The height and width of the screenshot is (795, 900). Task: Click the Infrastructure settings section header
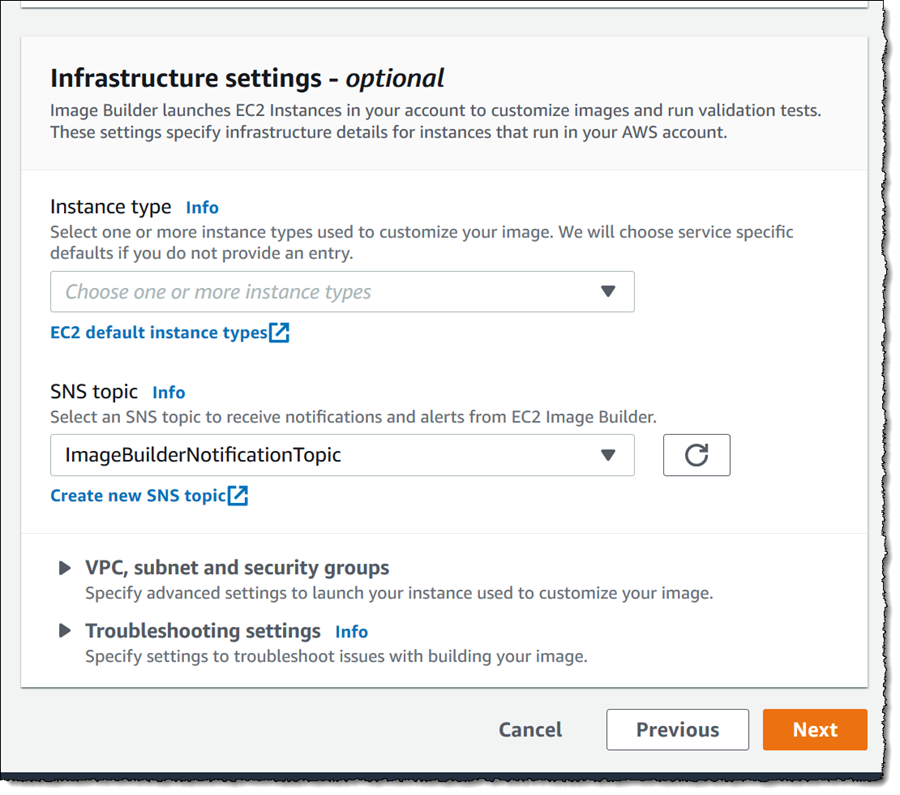[x=247, y=77]
